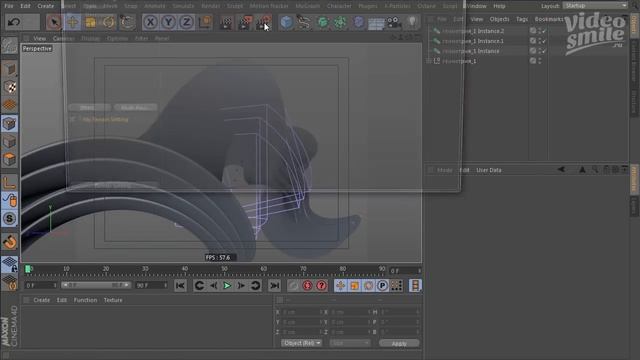Select Texture mode checker cube icon

[9, 87]
